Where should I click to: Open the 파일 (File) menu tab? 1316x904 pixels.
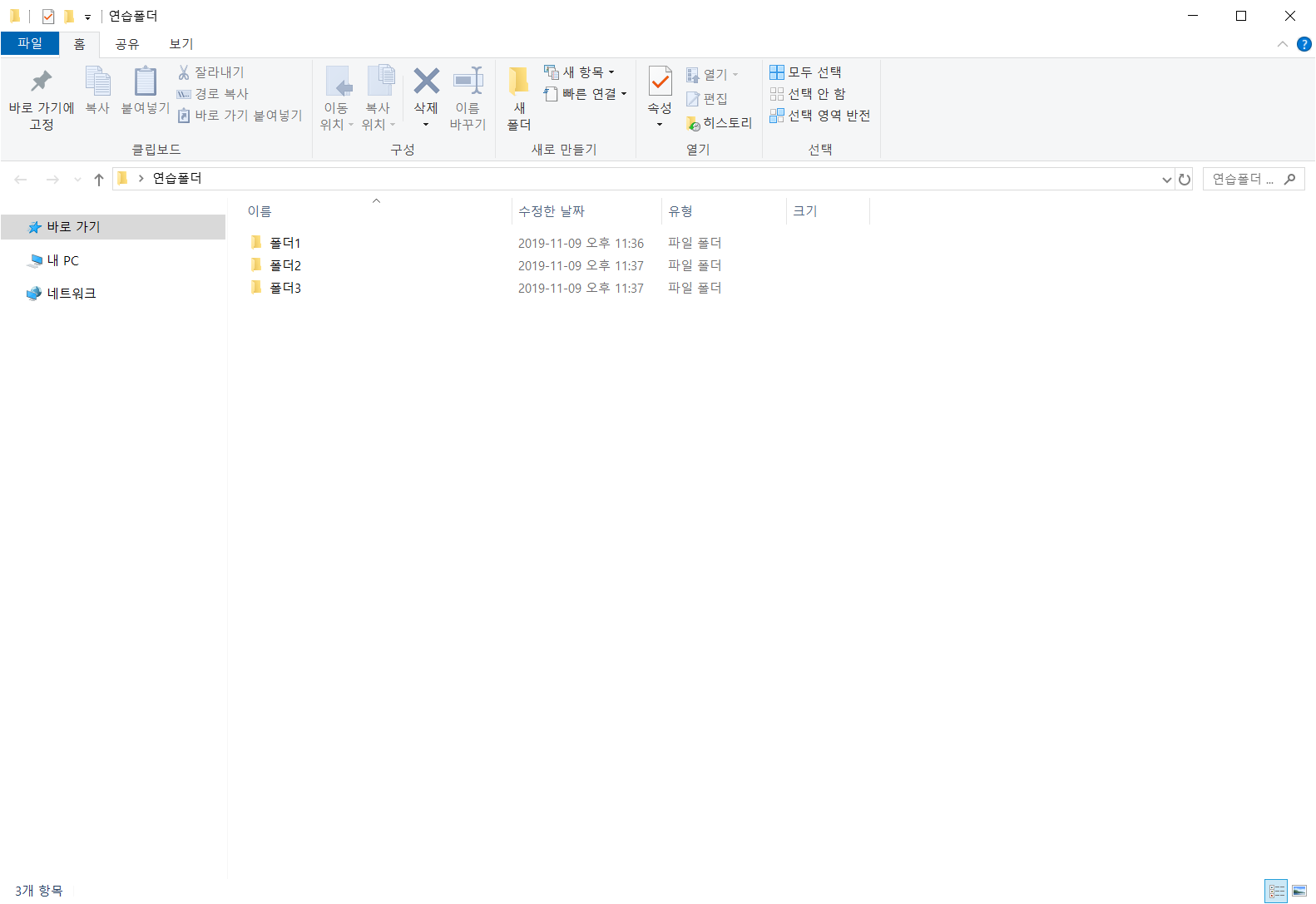[30, 43]
